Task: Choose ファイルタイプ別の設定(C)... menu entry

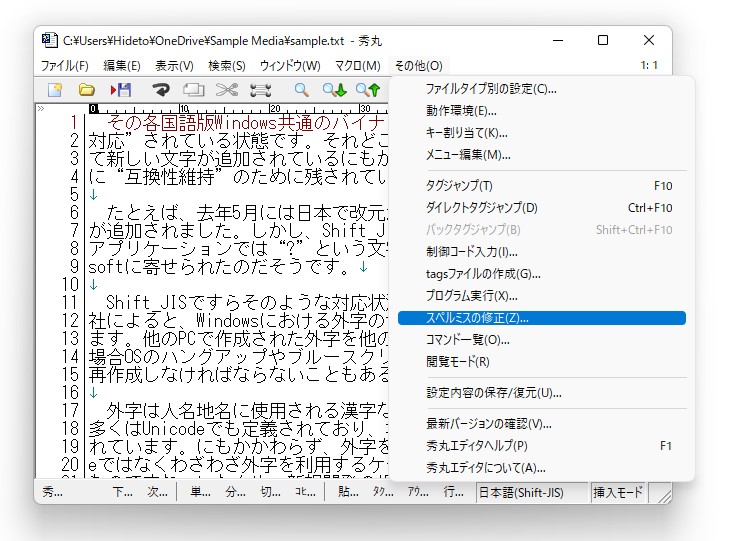Action: point(542,89)
